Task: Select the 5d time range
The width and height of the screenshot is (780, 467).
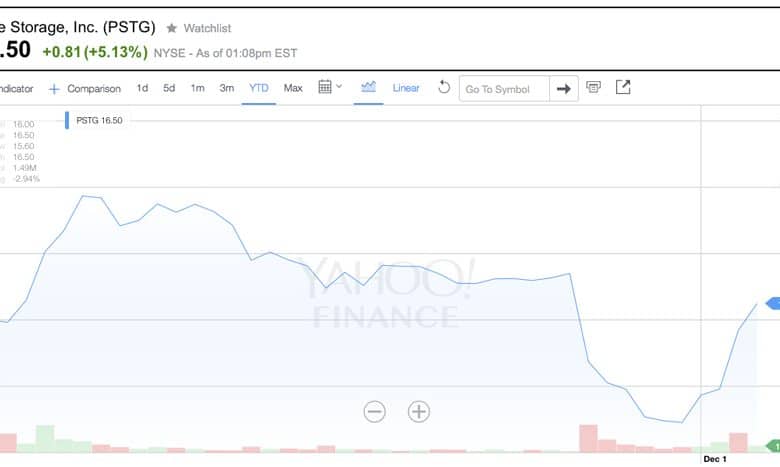Action: 169,88
